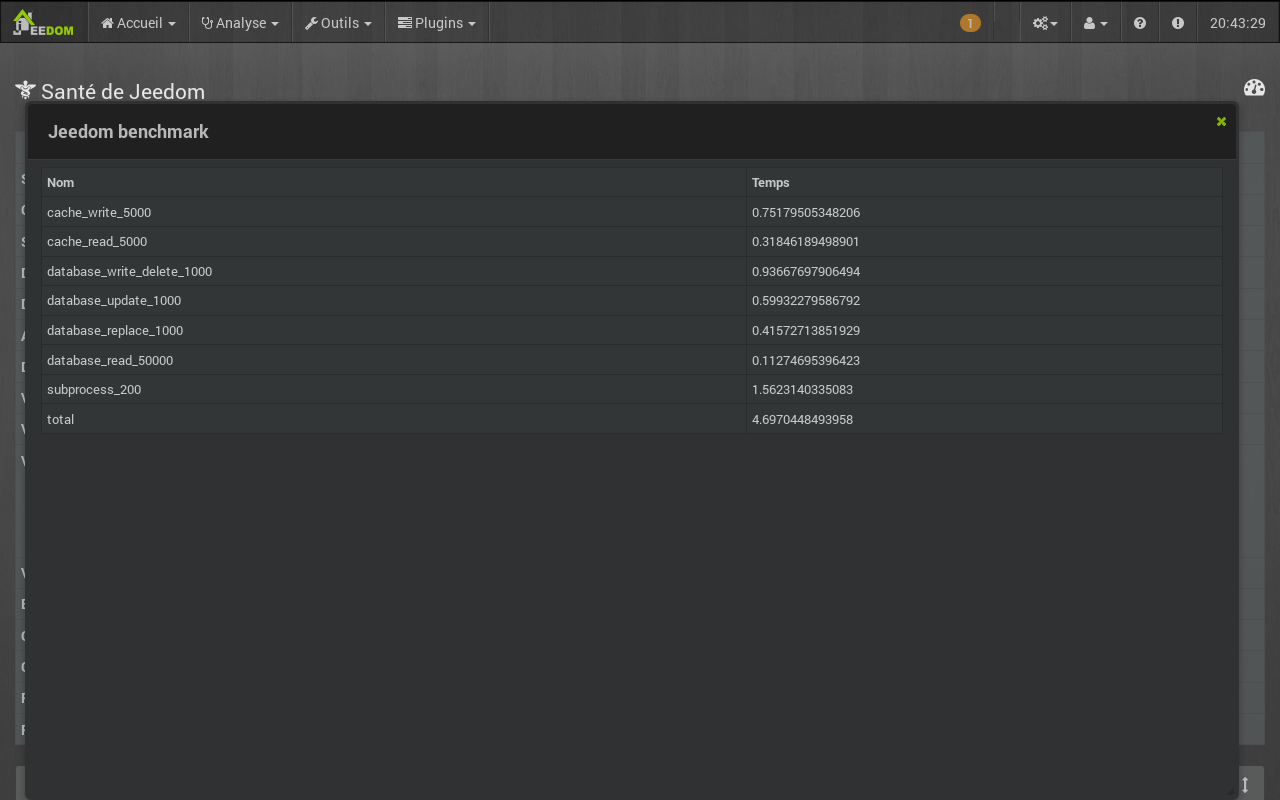Click the value 1.5623140335083
This screenshot has height=800, width=1280.
(x=802, y=389)
